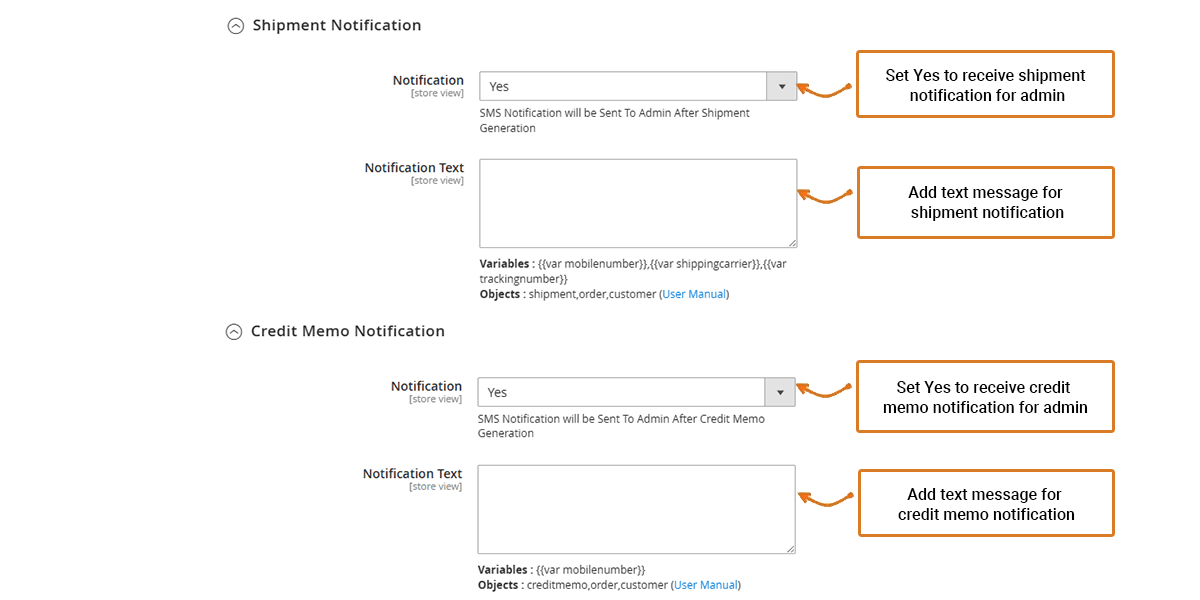
Task: Click the orange arrow beside the credit memo Notification Text box
Action: pyautogui.click(x=824, y=499)
